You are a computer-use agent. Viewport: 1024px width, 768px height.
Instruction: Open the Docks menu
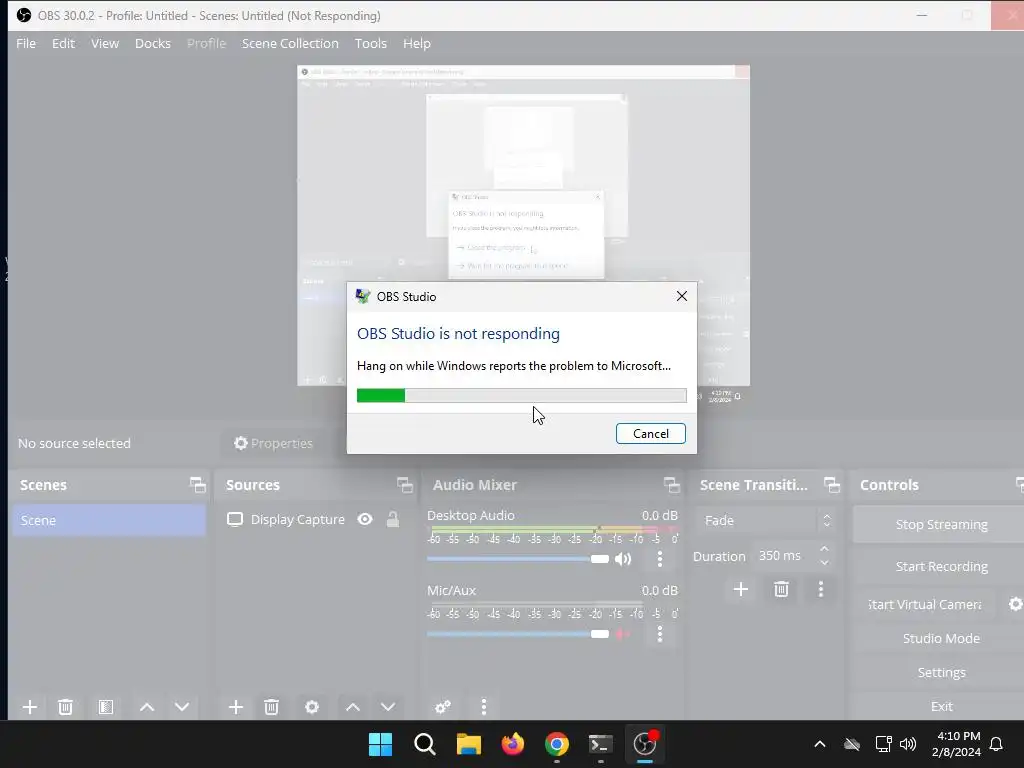153,43
